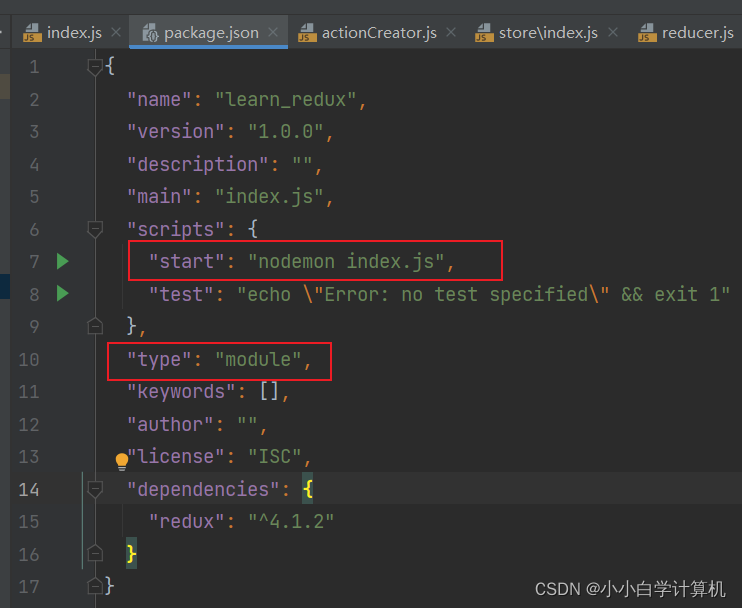Click the "description" key

tap(197, 164)
